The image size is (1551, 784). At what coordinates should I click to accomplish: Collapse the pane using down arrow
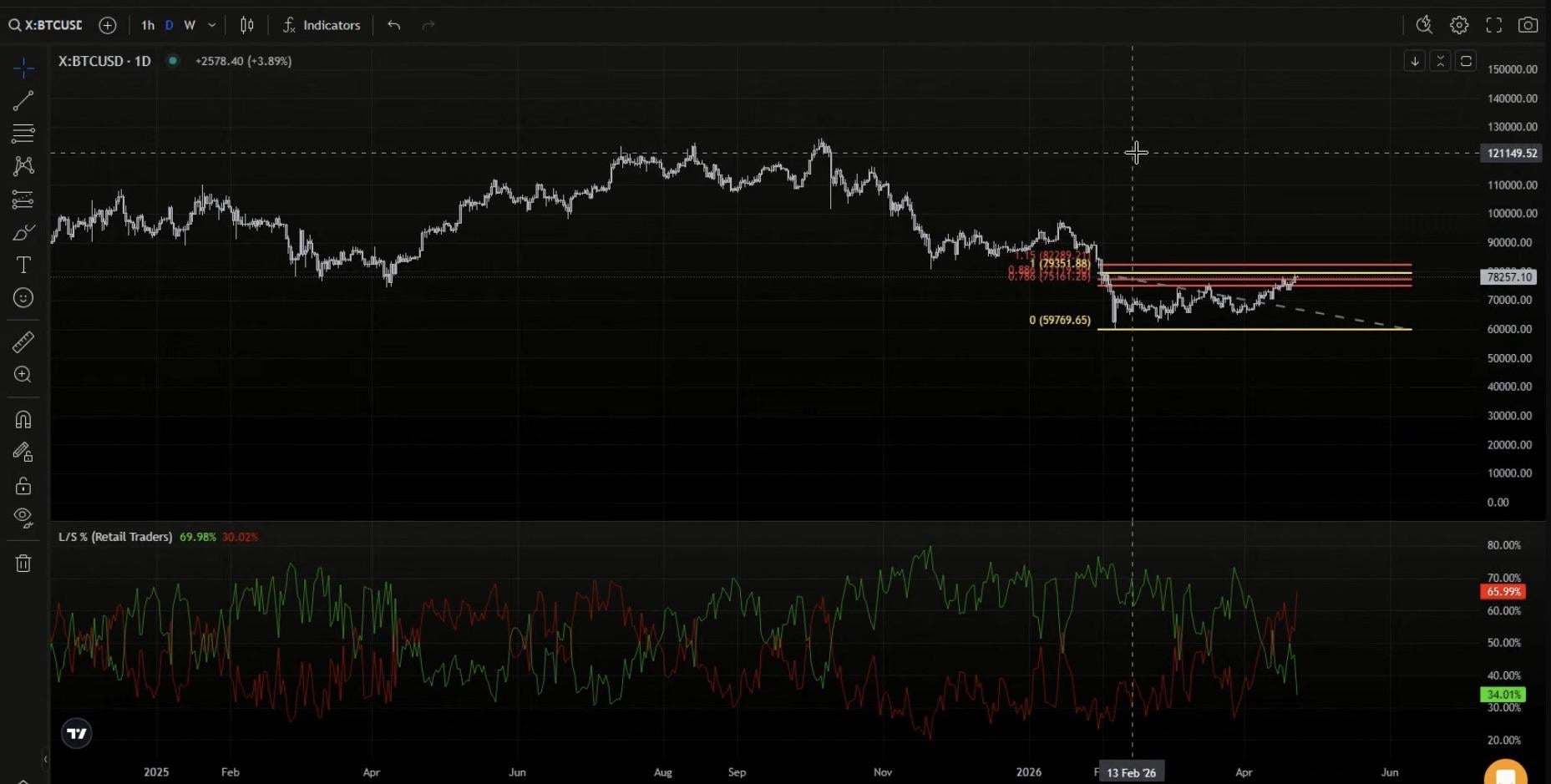coord(1414,61)
